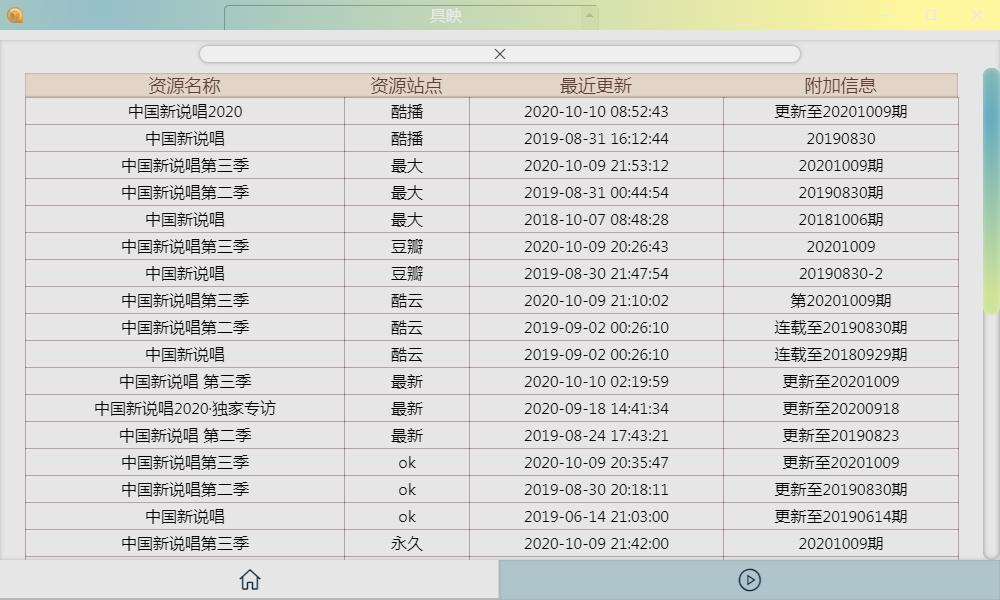Click the orange app logo icon
1000x600 pixels.
pyautogui.click(x=15, y=15)
